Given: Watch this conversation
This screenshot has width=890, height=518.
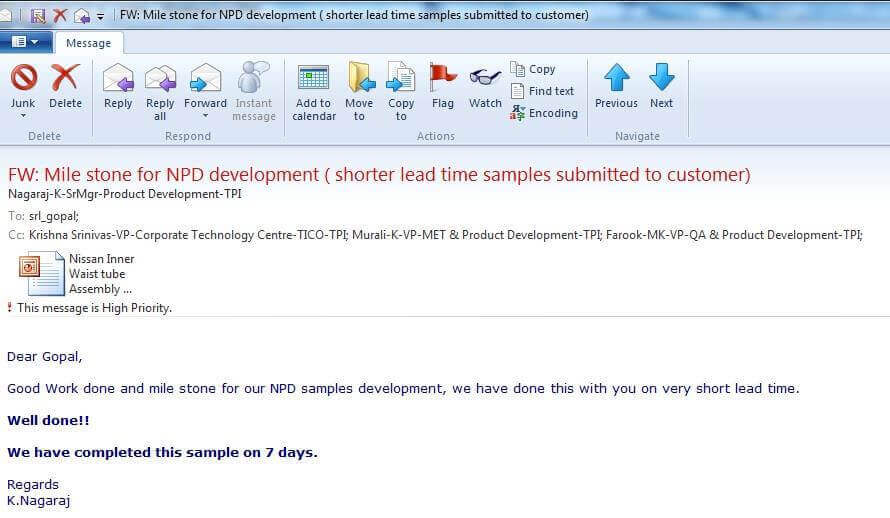Looking at the screenshot, I should (x=485, y=86).
